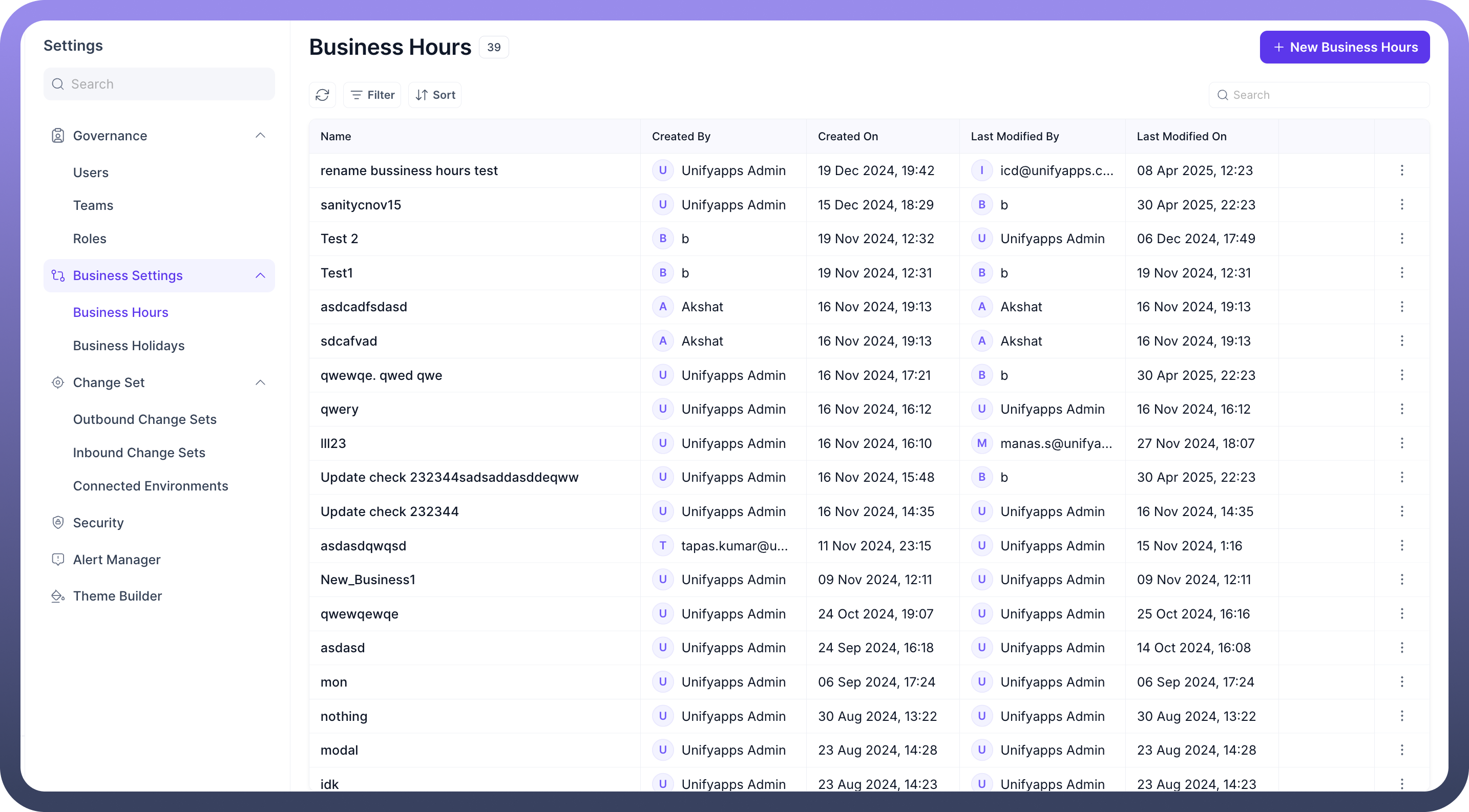The height and width of the screenshot is (812, 1469).
Task: Open the Sort options
Action: pyautogui.click(x=435, y=95)
